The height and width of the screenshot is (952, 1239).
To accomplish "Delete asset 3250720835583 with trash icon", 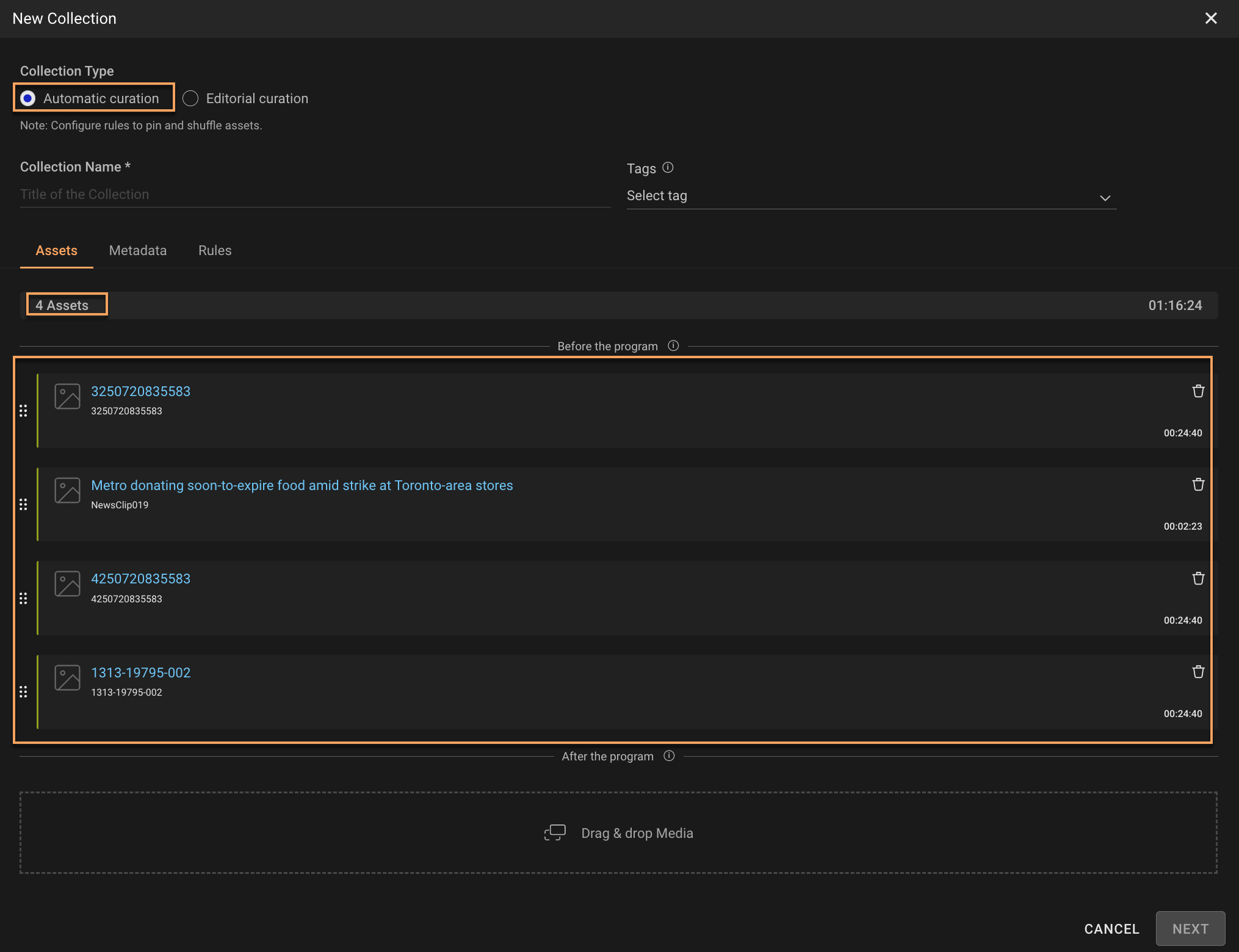I will [1198, 391].
